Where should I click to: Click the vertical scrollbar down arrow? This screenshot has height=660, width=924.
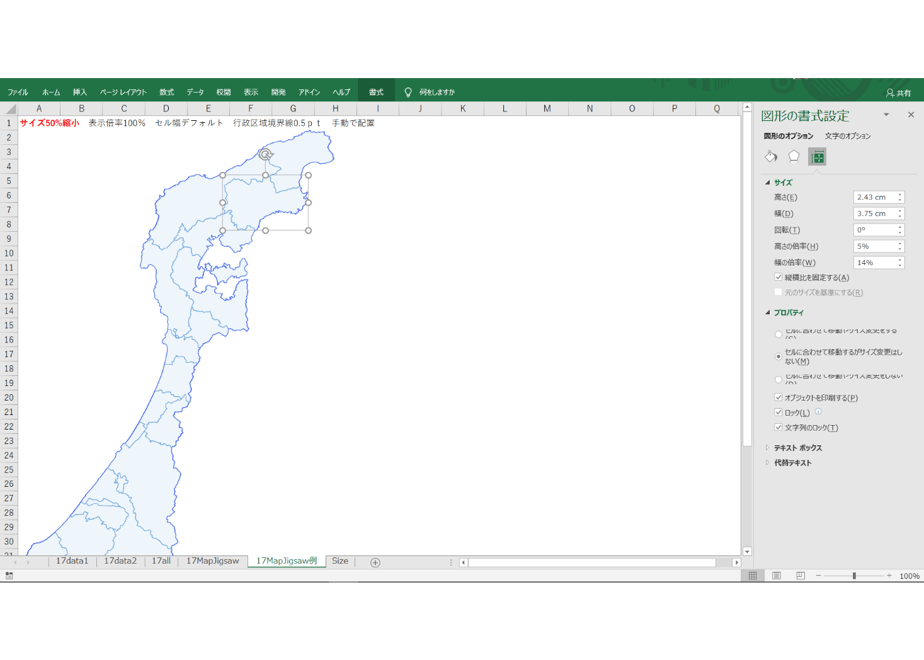point(747,552)
